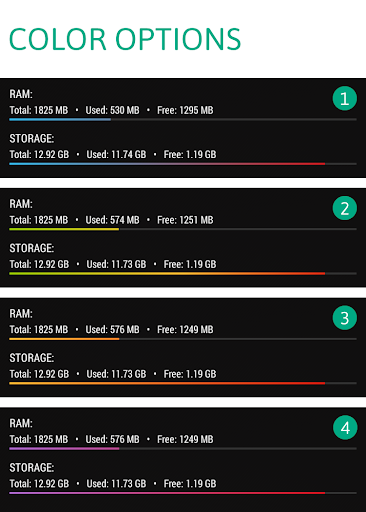Click the 'Used: 11.74 GB' storage text
Viewport: 366px width, 512px height.
116,154
